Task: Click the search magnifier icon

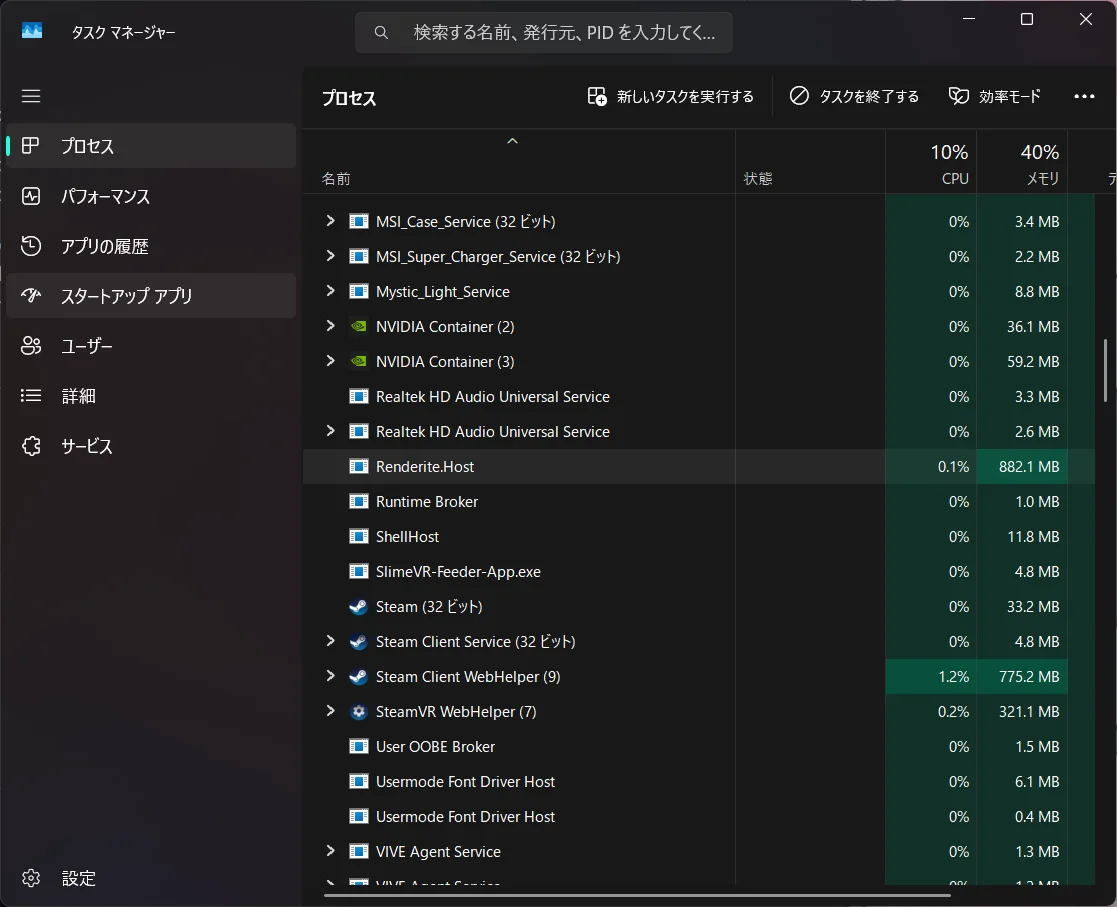Action: tap(381, 33)
